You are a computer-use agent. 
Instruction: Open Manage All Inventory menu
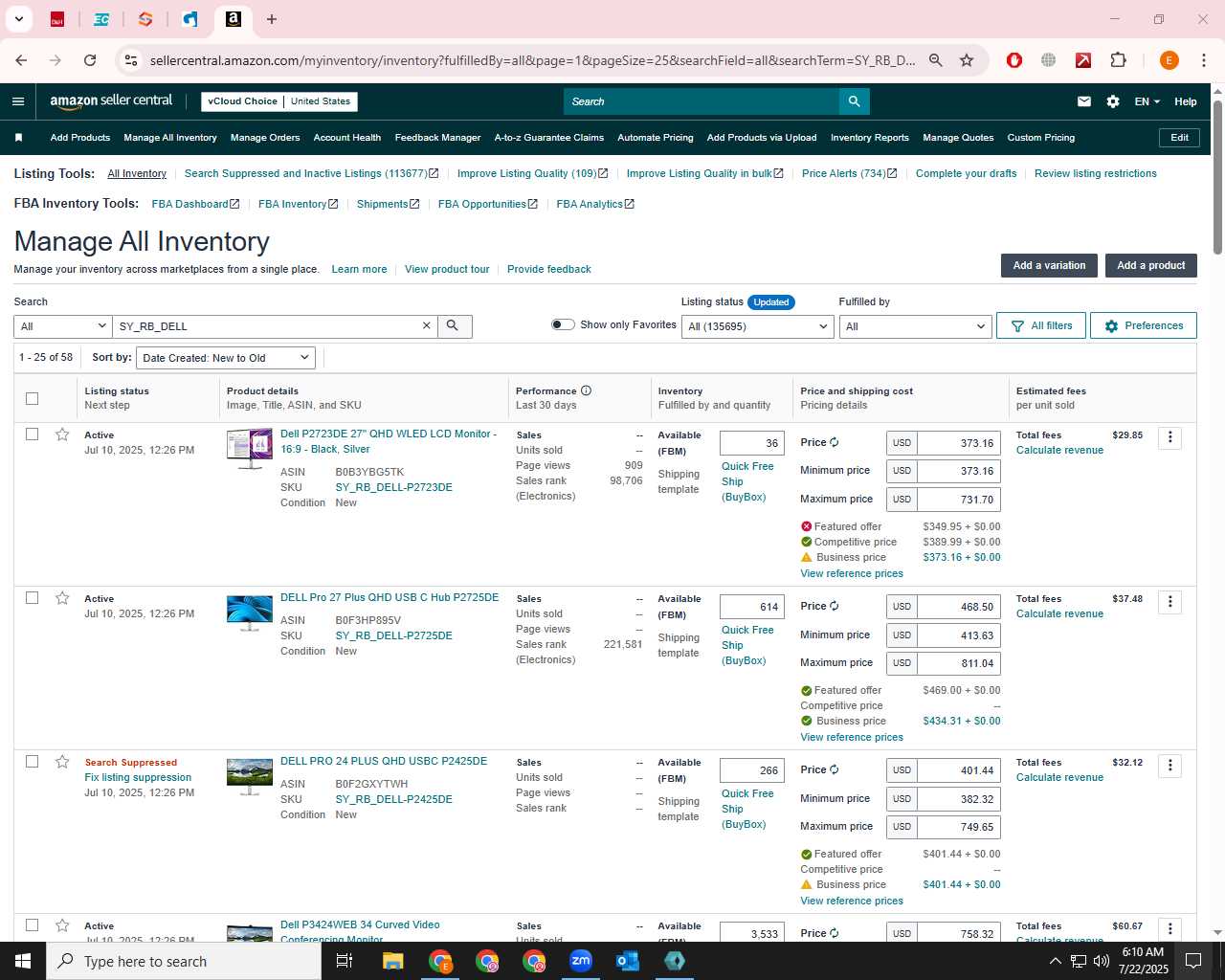click(x=170, y=138)
